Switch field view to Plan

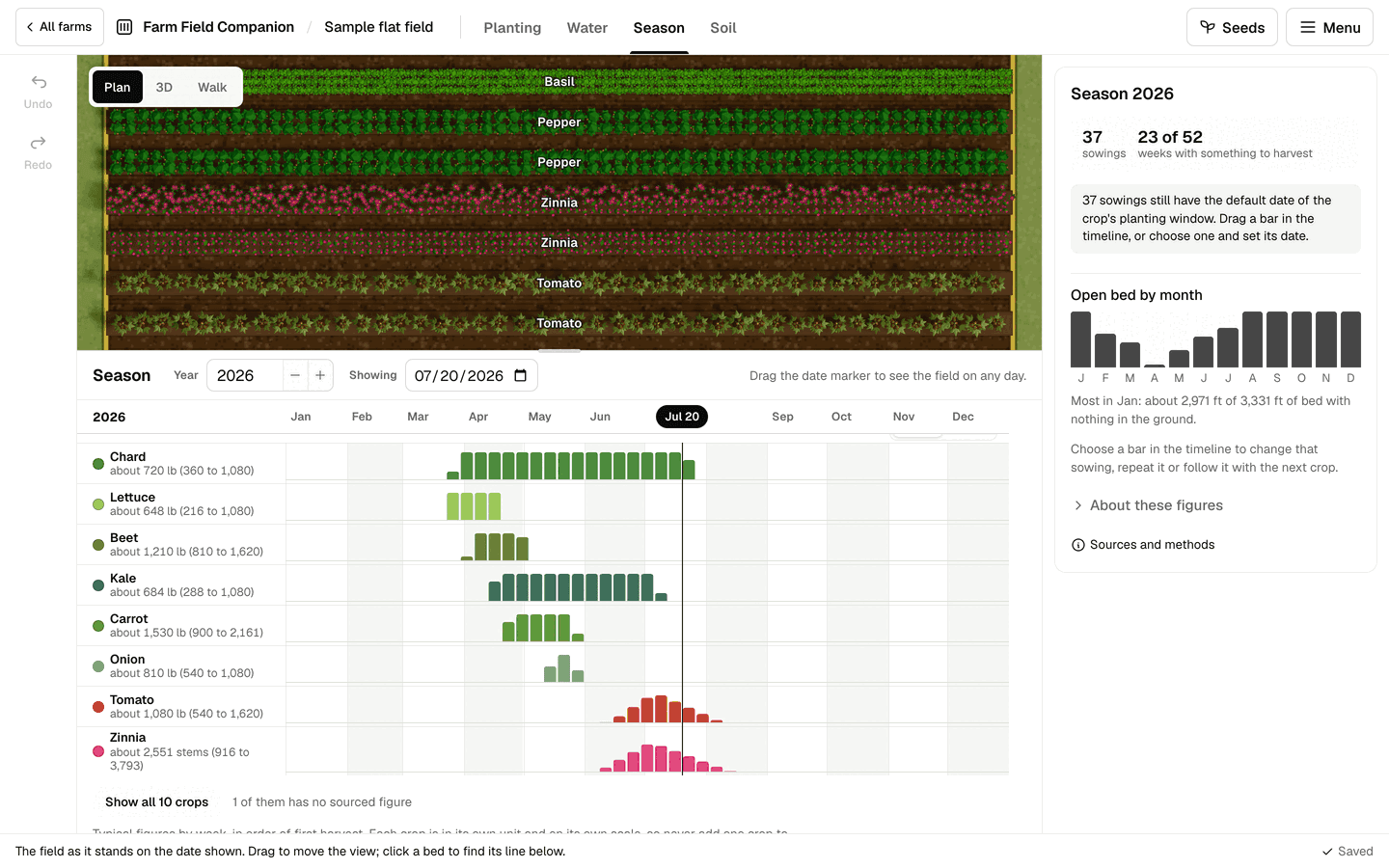coord(118,87)
